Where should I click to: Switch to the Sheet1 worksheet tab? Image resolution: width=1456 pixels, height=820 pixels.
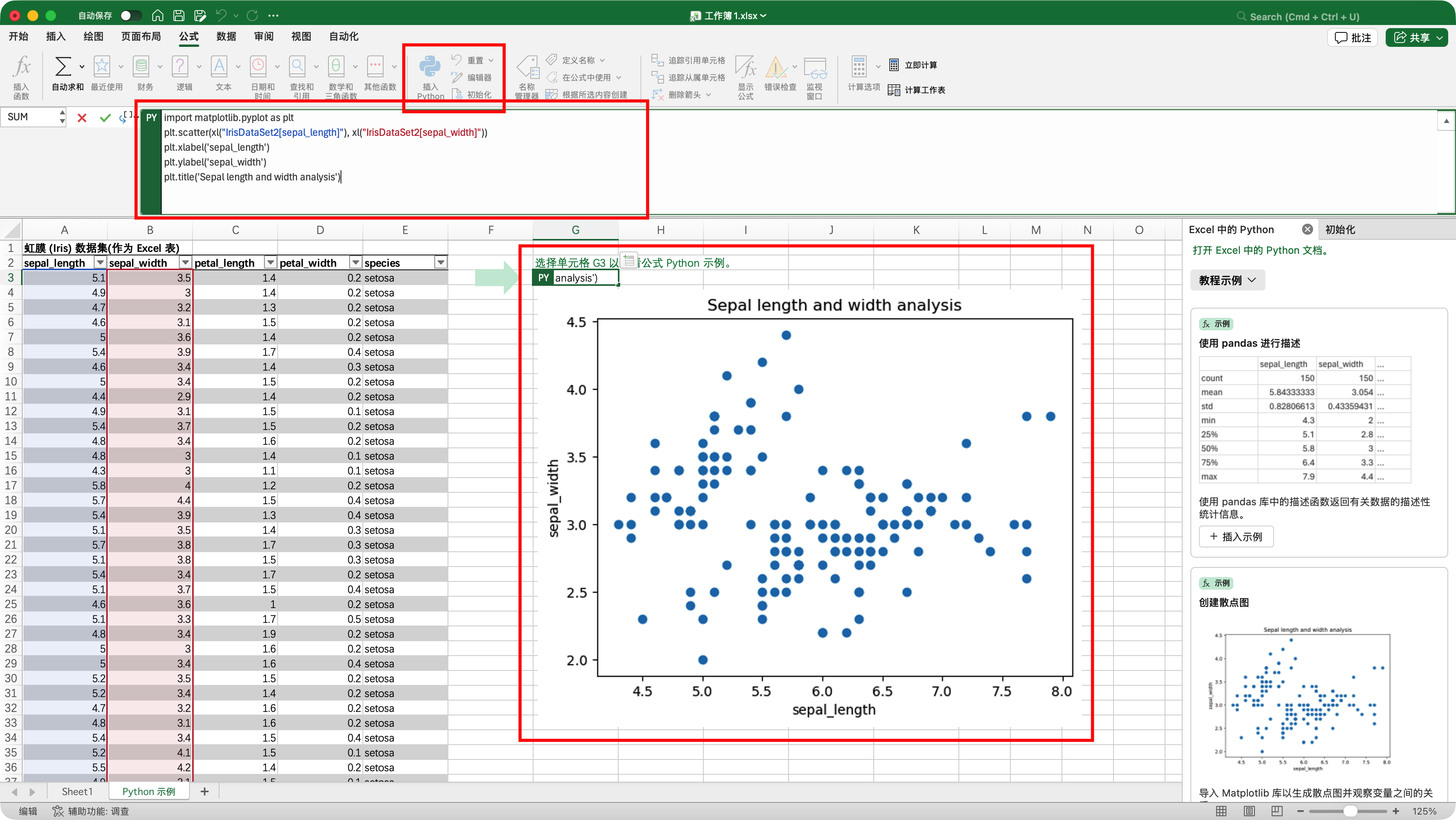click(77, 791)
